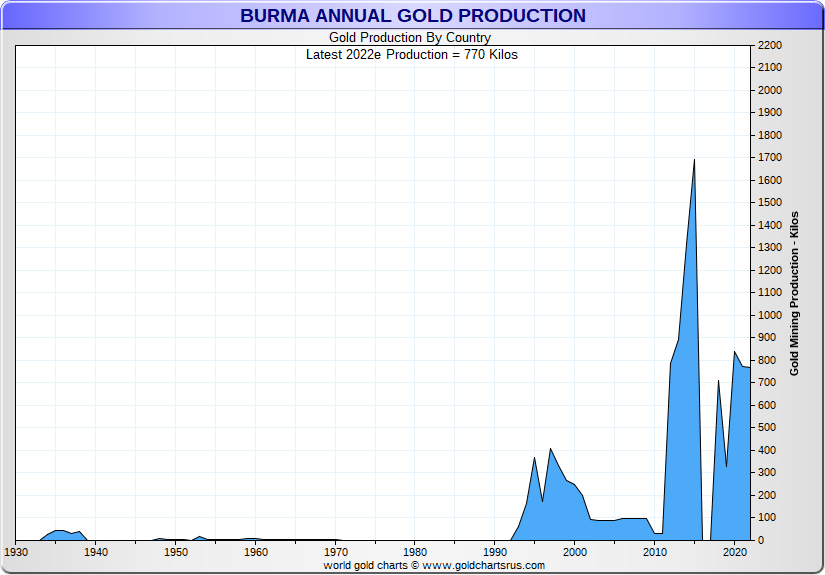Click the 1990 year label
Viewport: 825px width, 575px height.
pos(496,552)
